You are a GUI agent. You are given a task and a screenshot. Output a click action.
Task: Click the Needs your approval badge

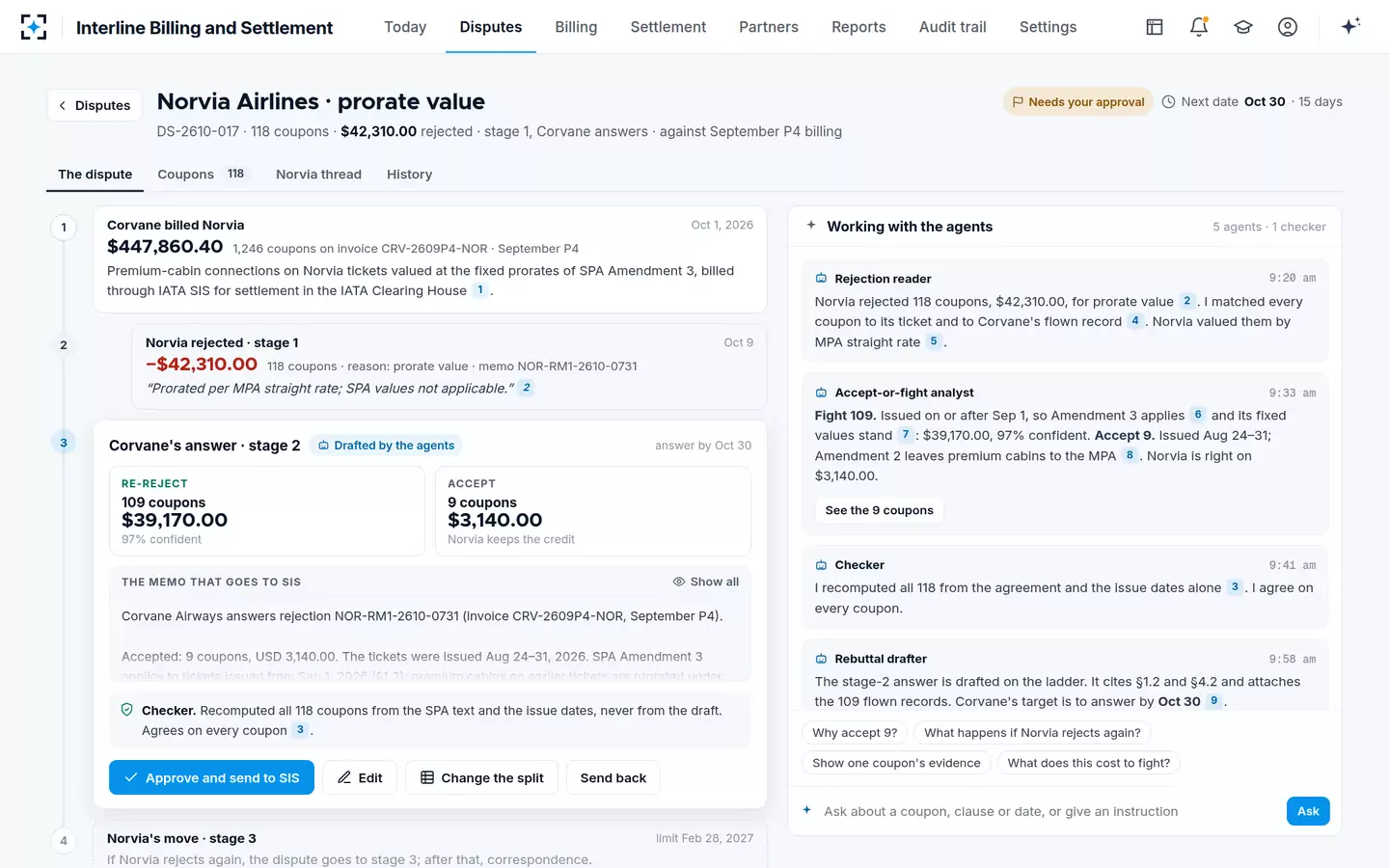pyautogui.click(x=1077, y=101)
